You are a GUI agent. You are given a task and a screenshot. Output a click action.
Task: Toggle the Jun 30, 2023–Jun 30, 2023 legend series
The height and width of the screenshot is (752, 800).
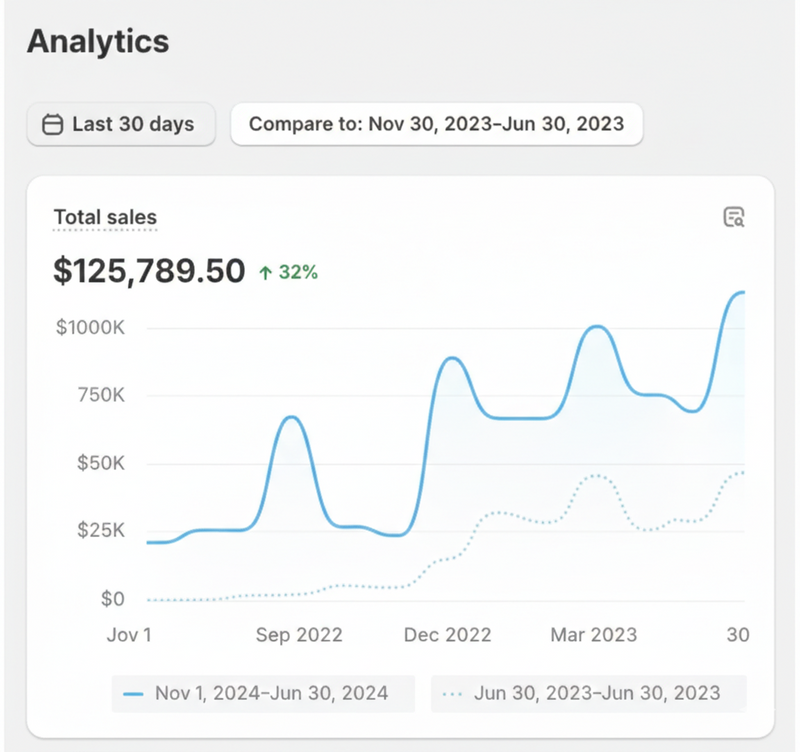coord(588,692)
